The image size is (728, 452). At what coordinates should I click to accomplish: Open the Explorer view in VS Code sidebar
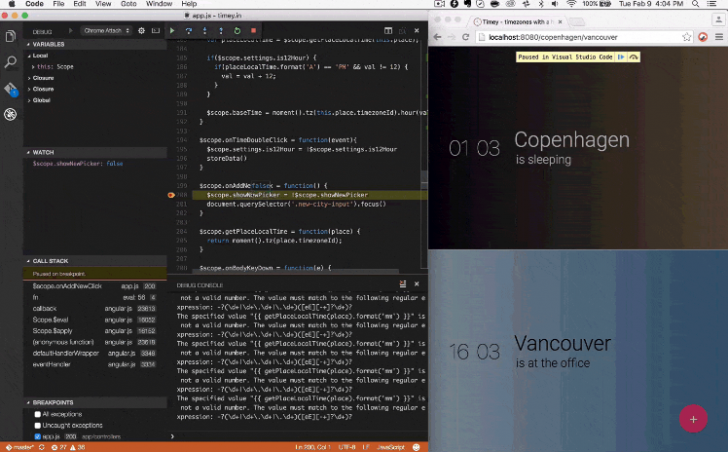[x=10, y=36]
